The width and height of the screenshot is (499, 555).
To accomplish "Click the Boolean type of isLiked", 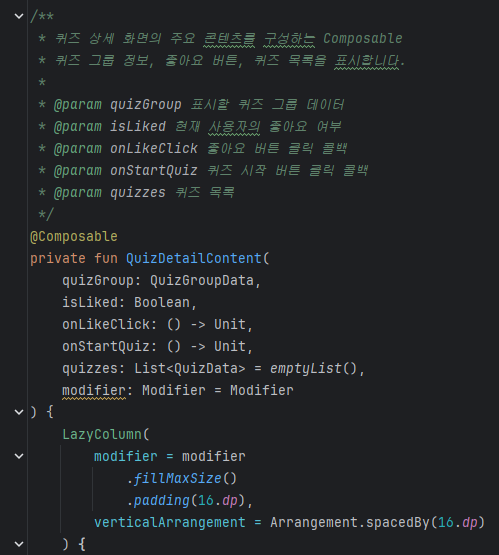I will point(162,302).
